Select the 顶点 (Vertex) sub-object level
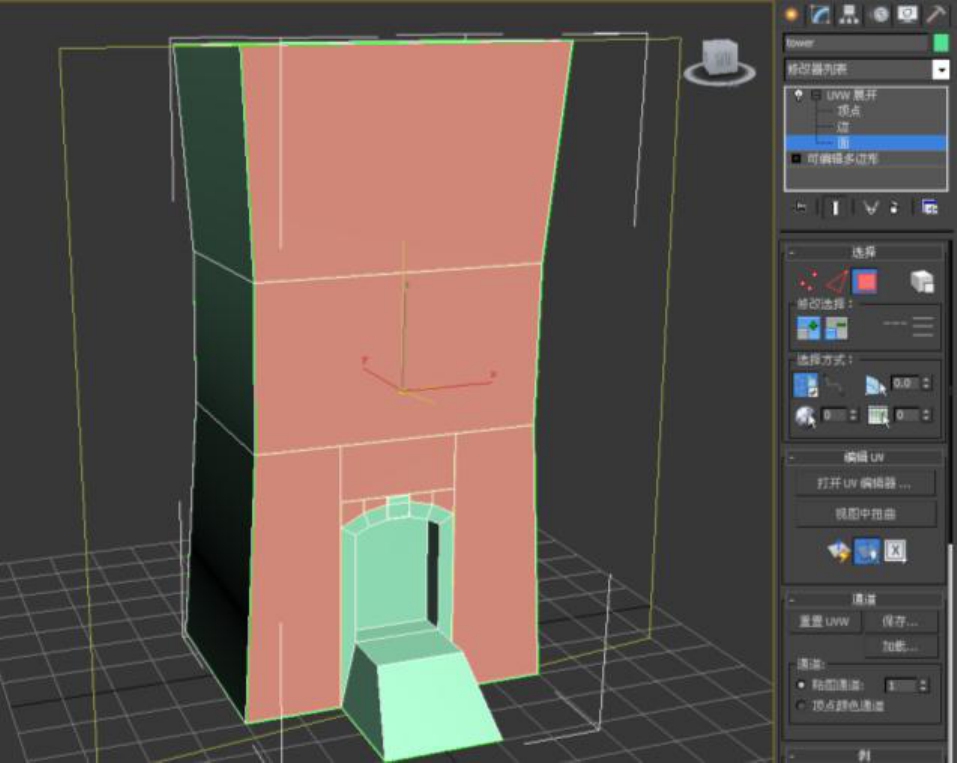Image resolution: width=957 pixels, height=763 pixels. pyautogui.click(x=848, y=111)
